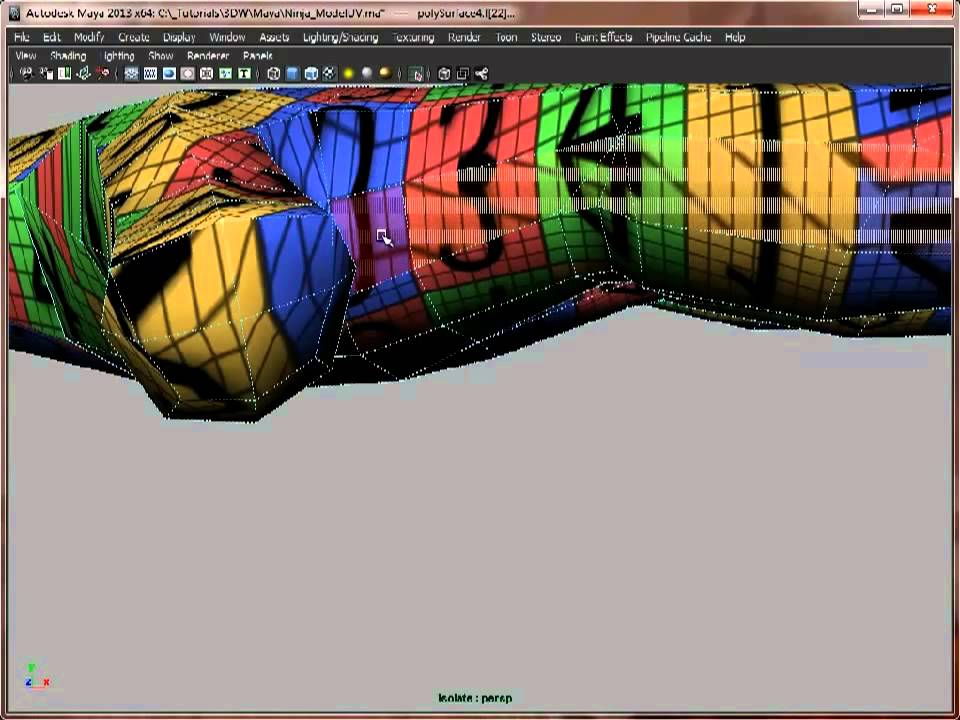
Task: Expand the panel Lighting menu
Action: (117, 56)
